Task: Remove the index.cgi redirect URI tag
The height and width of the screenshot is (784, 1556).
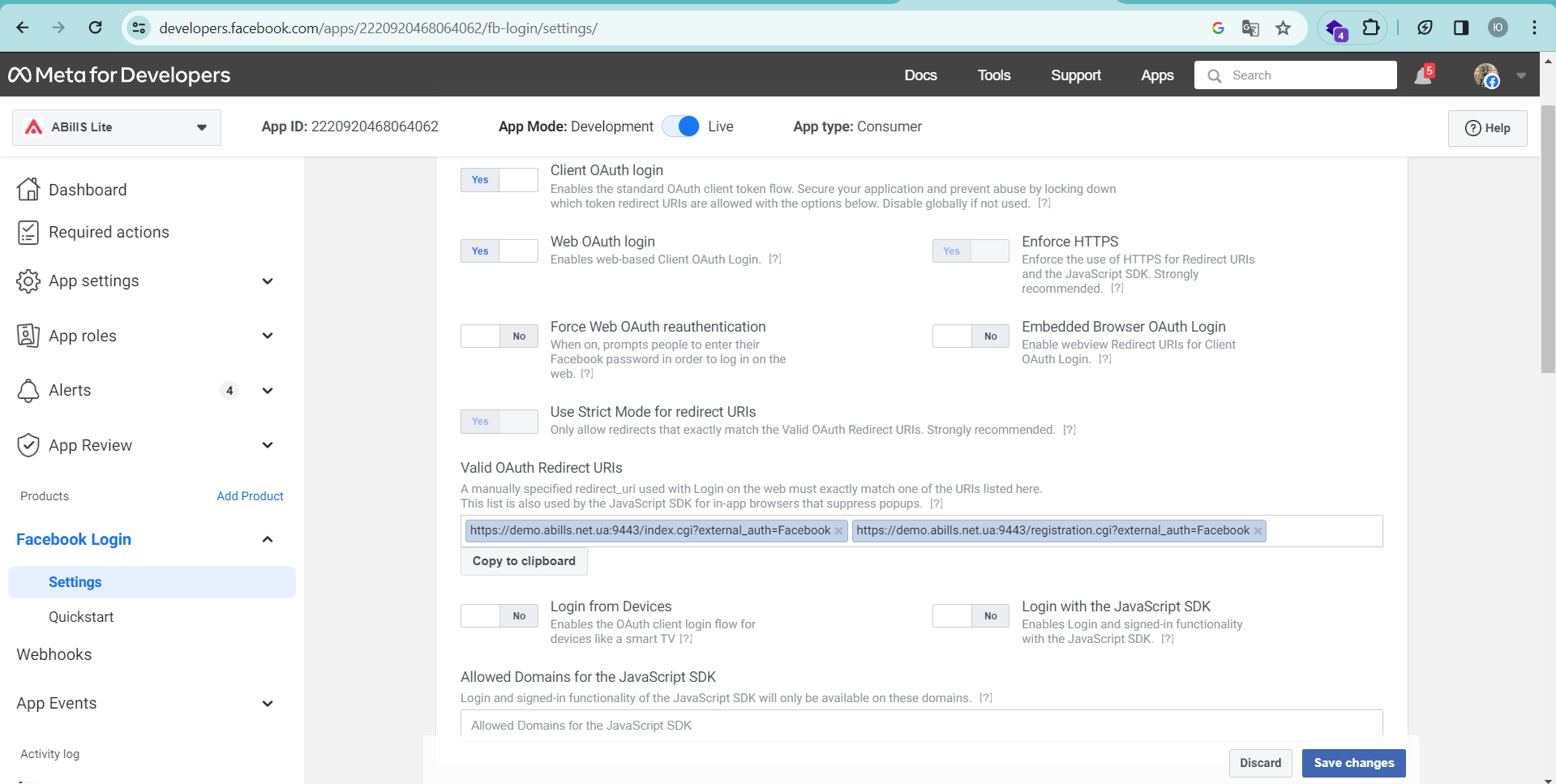Action: point(838,531)
